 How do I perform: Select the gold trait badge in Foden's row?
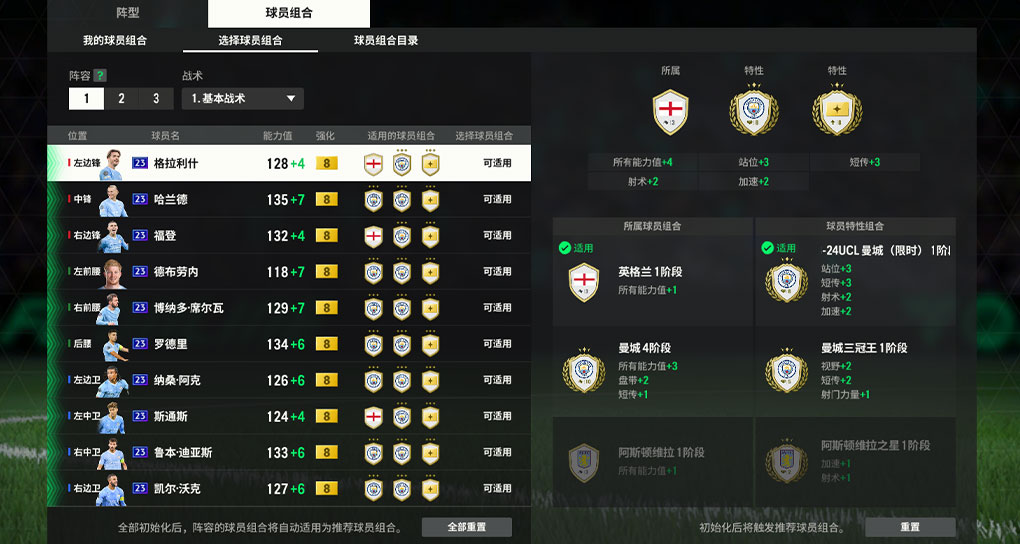click(430, 236)
